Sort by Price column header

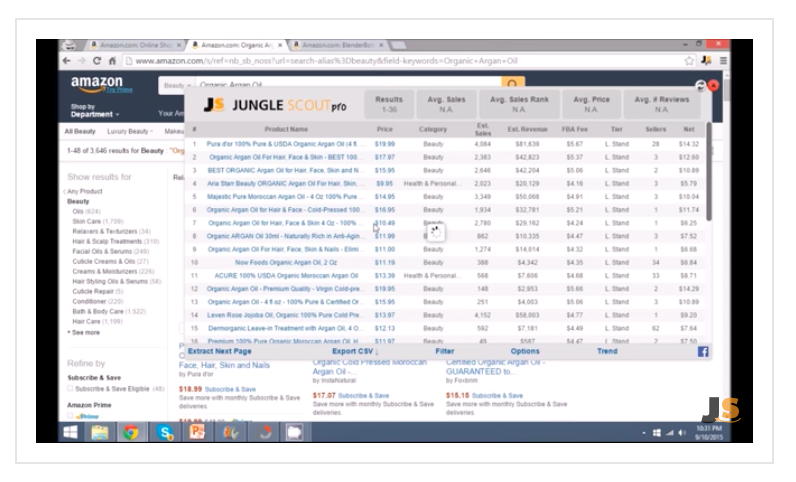coord(385,130)
